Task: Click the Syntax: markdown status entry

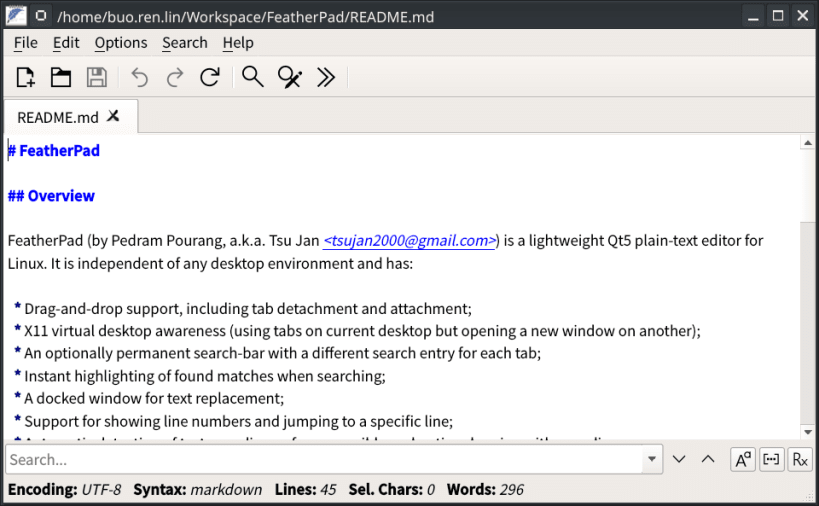Action: click(197, 490)
